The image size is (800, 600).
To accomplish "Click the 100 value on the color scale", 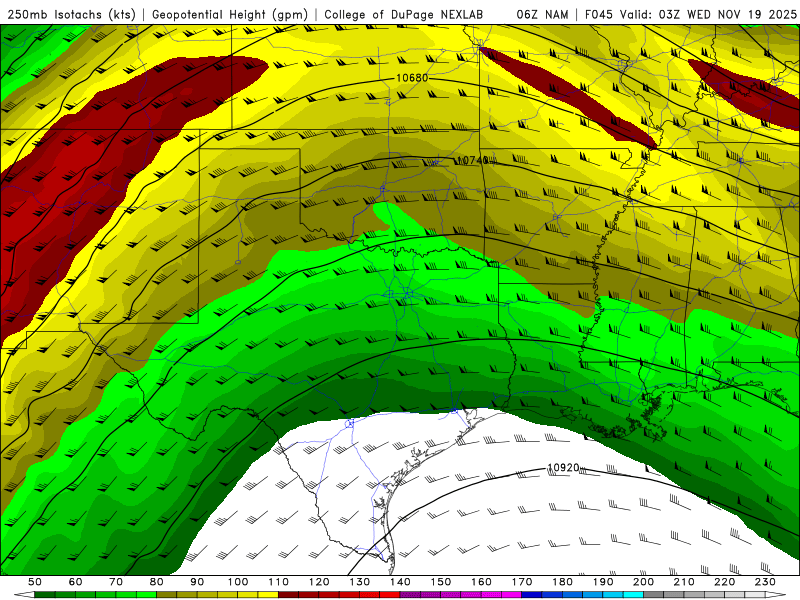I will 238,582.
